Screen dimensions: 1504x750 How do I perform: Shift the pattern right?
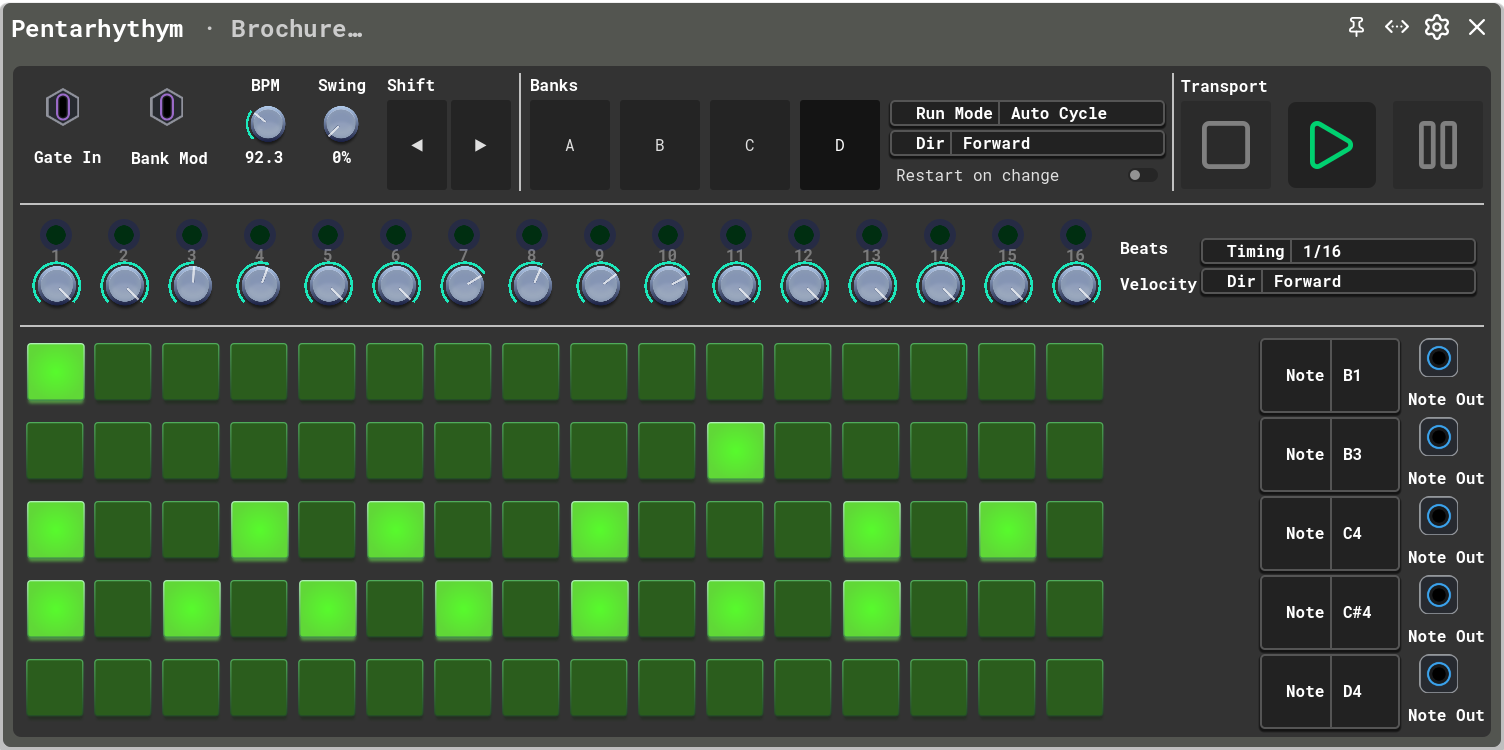(x=481, y=145)
